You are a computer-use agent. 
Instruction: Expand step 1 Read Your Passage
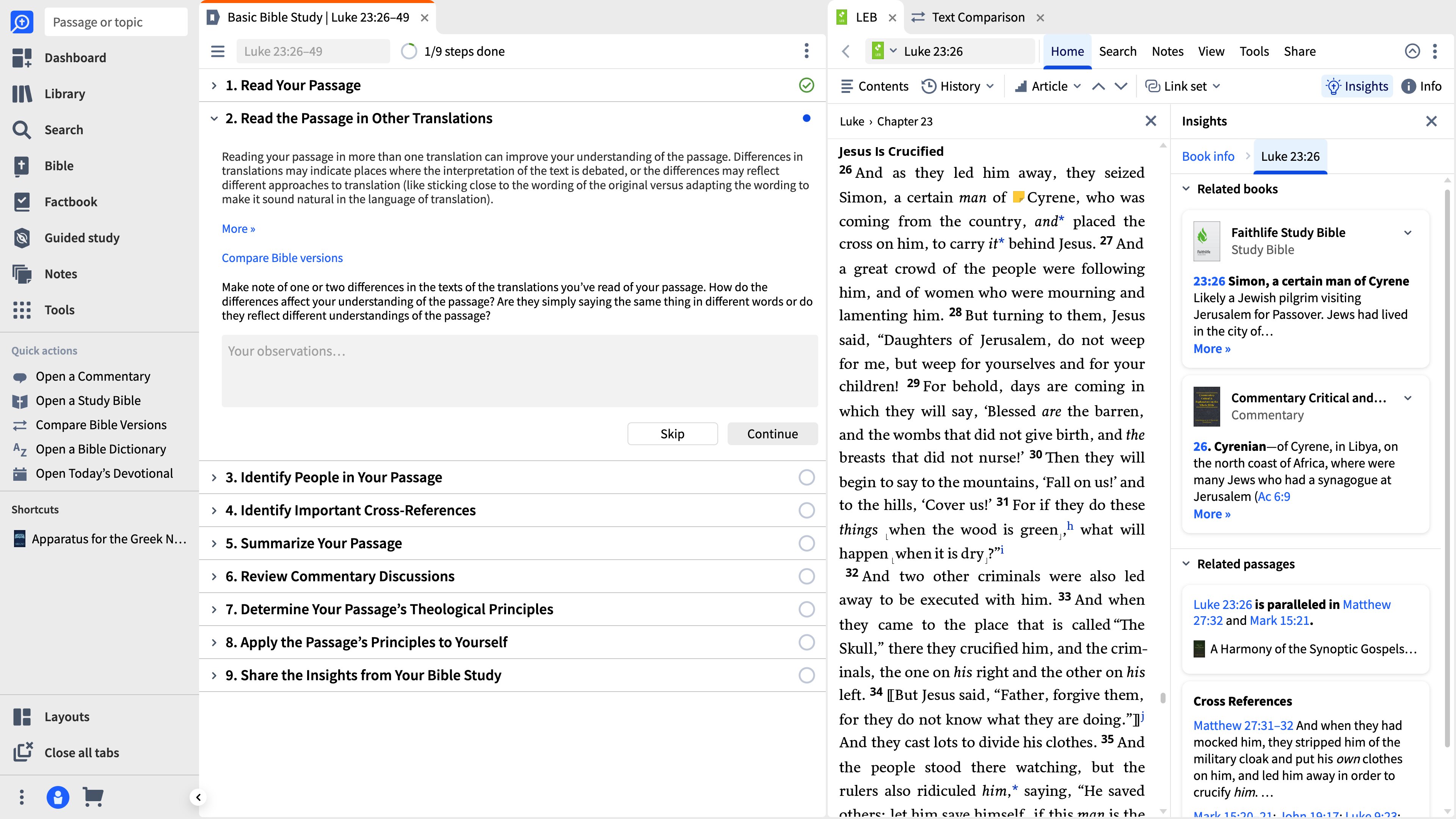coord(214,86)
